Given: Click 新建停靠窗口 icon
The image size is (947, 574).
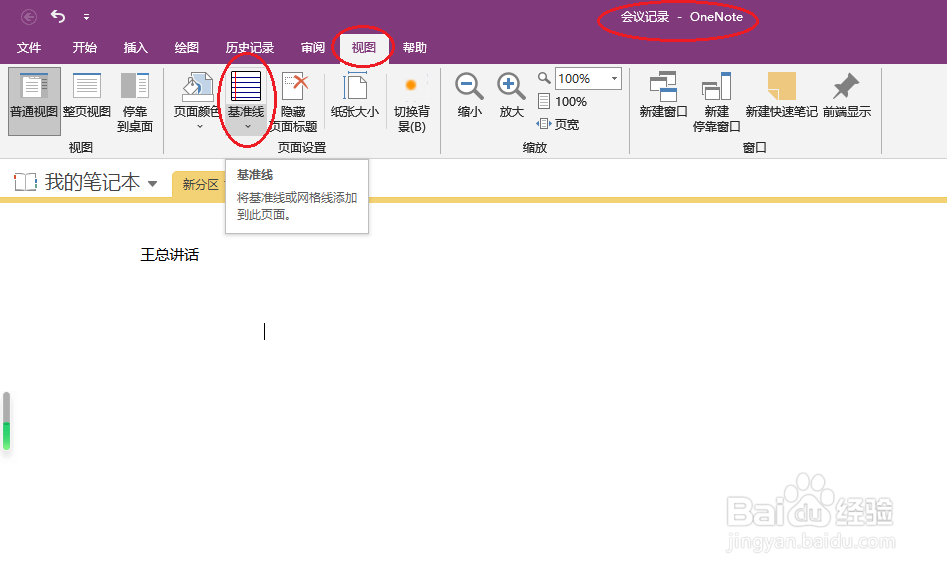Looking at the screenshot, I should [716, 86].
